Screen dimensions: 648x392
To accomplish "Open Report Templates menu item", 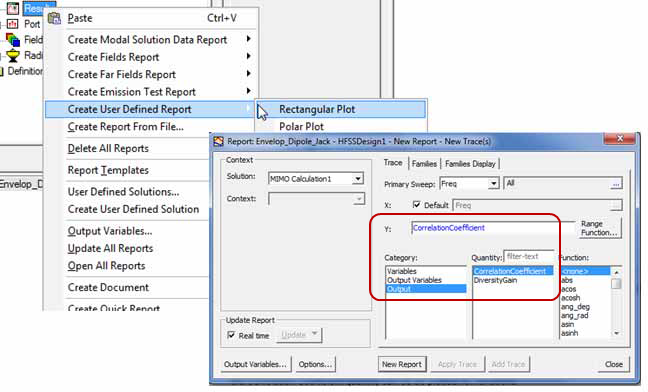I will [x=108, y=170].
